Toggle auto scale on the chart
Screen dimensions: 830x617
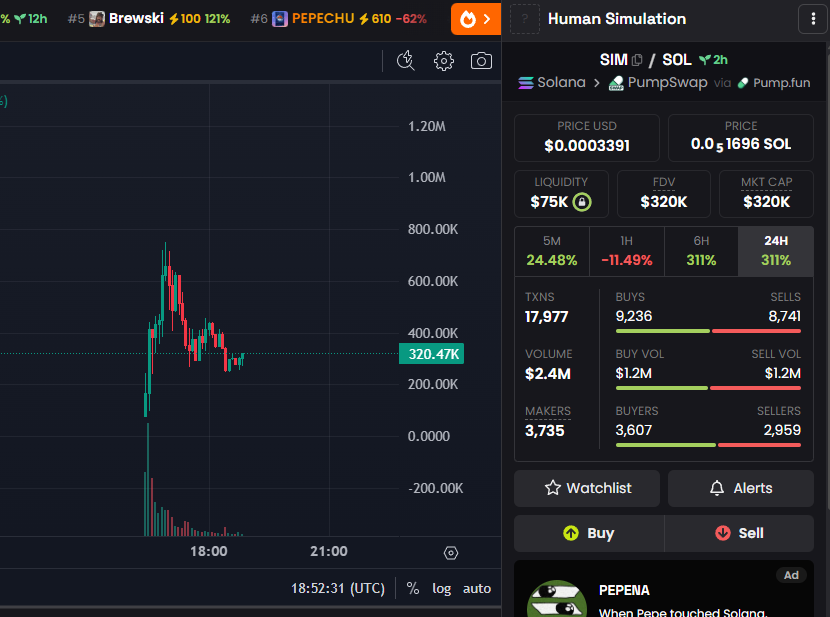tap(477, 588)
